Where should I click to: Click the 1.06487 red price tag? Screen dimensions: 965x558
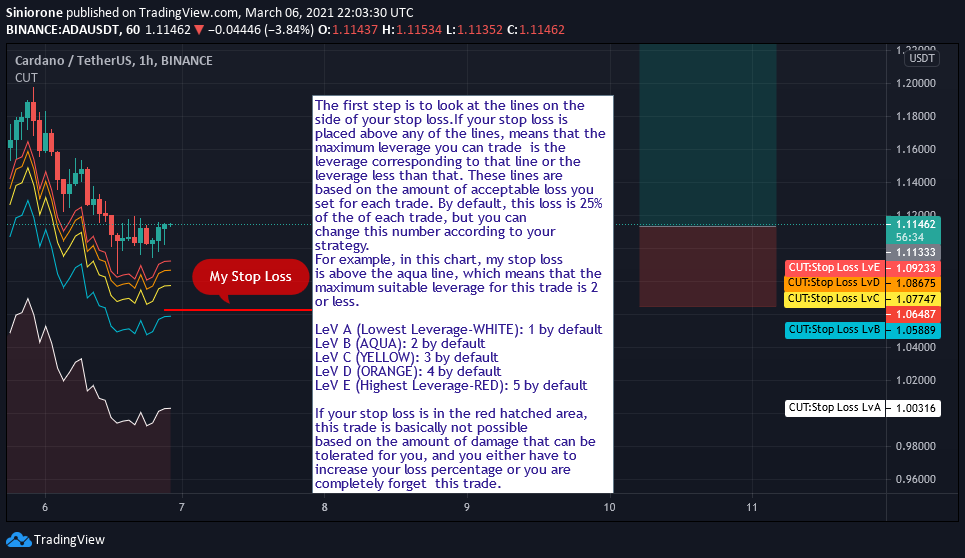tap(913, 314)
